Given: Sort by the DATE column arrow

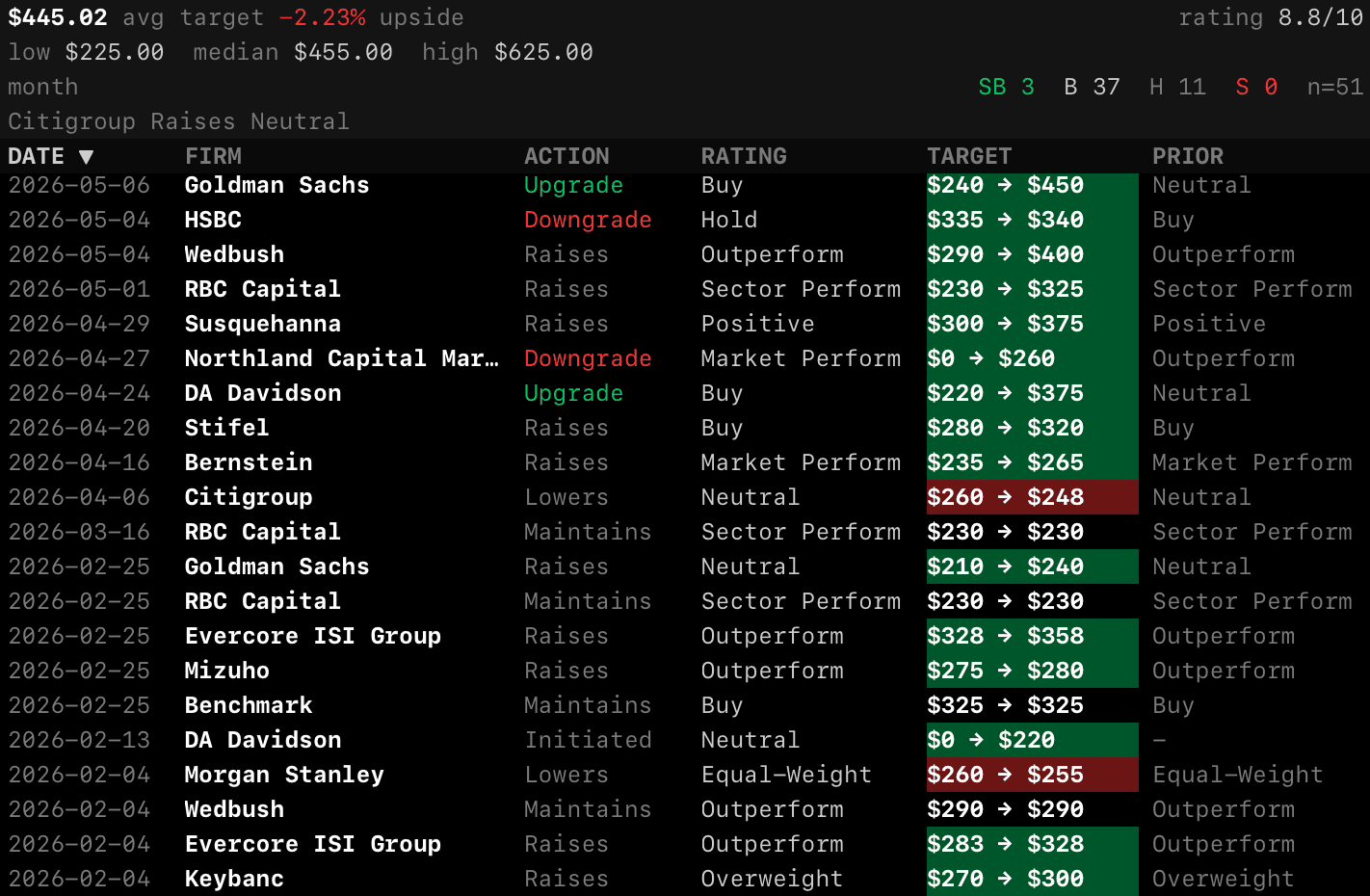Looking at the screenshot, I should pyautogui.click(x=86, y=156).
